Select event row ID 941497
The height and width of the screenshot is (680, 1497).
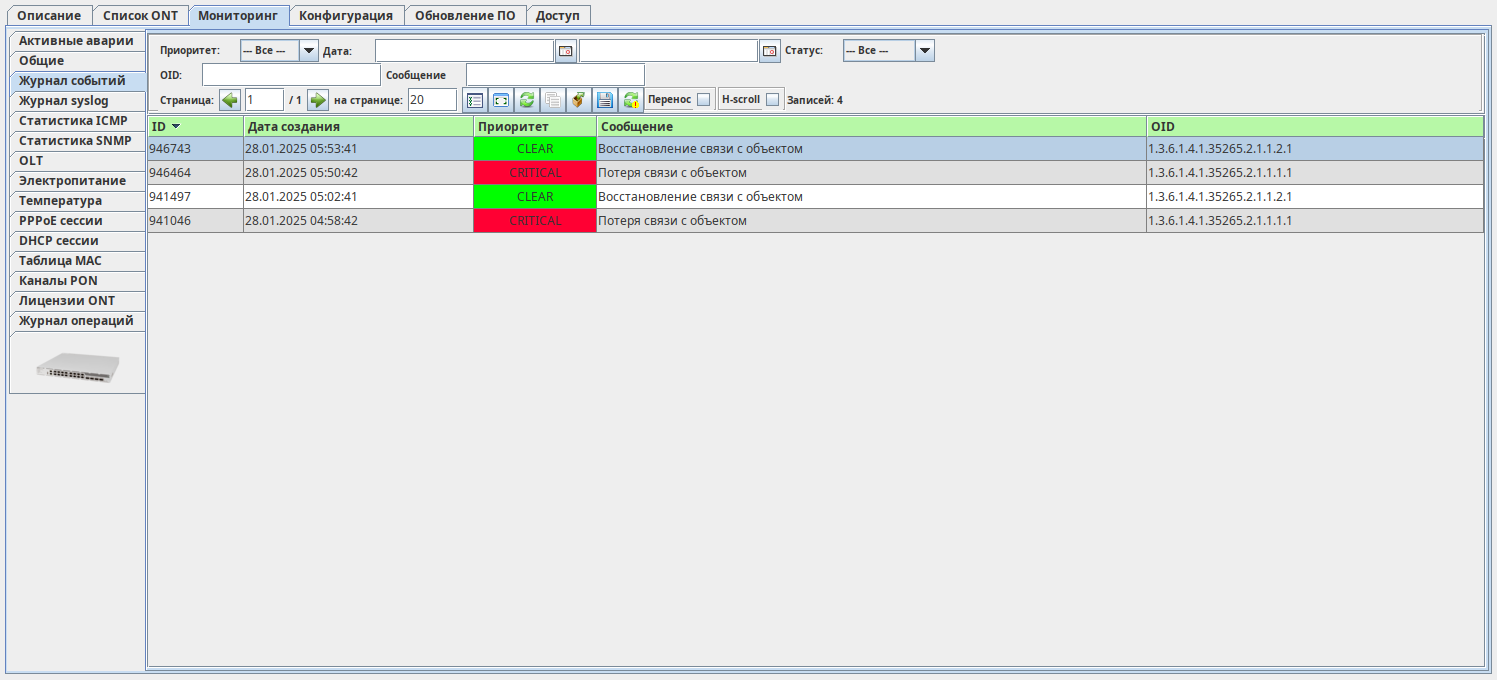[815, 197]
